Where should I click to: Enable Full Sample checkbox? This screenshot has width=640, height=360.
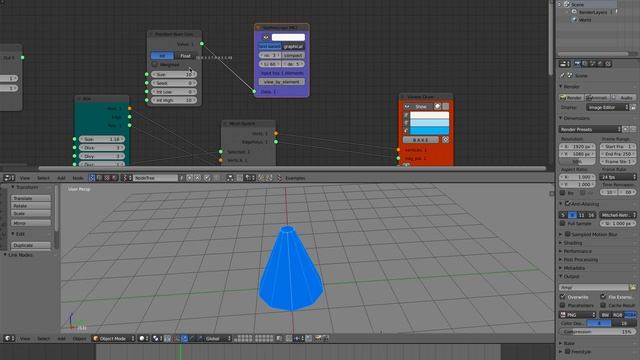(562, 224)
